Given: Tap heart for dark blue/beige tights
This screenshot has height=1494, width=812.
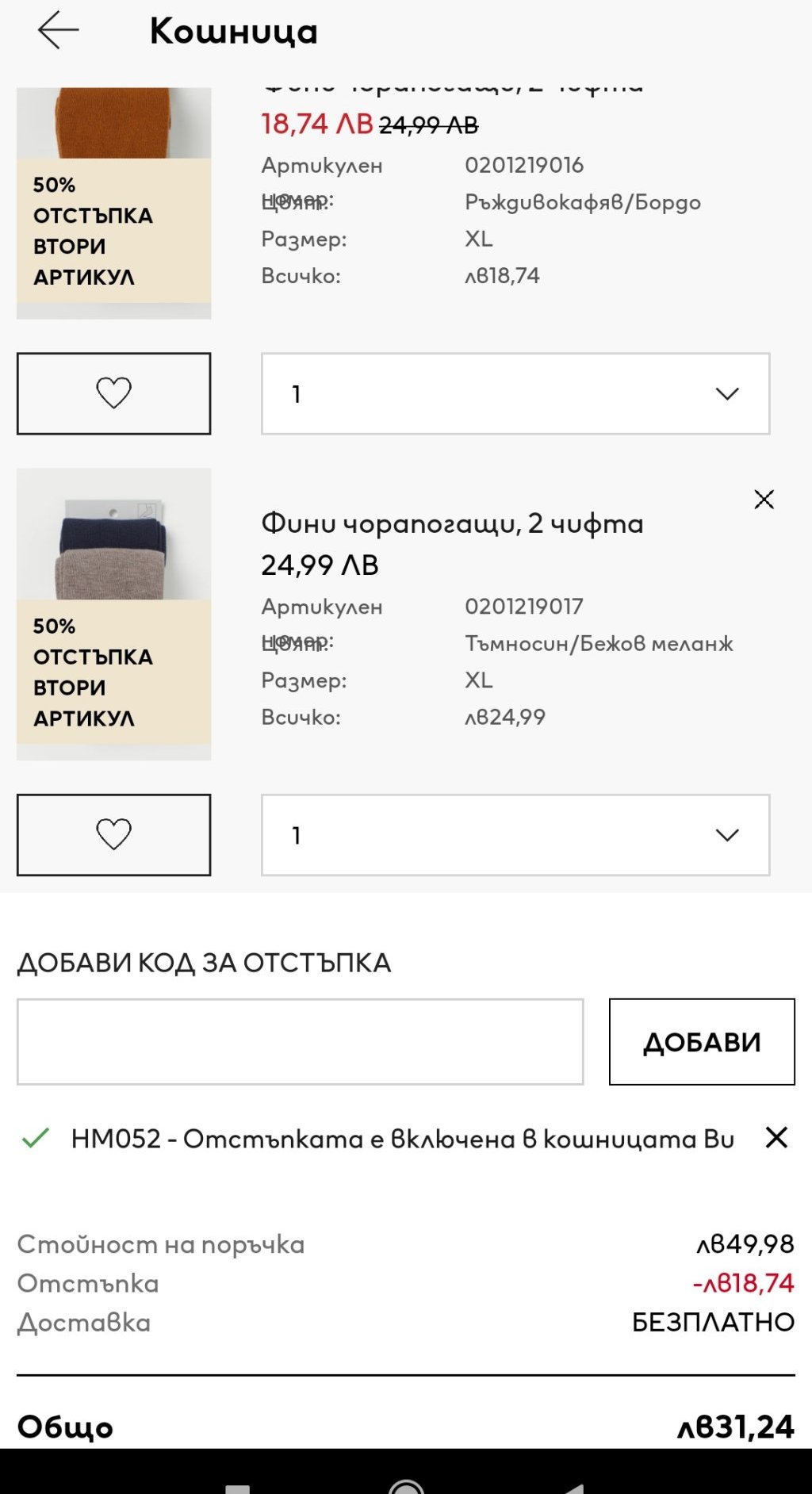Looking at the screenshot, I should 113,834.
